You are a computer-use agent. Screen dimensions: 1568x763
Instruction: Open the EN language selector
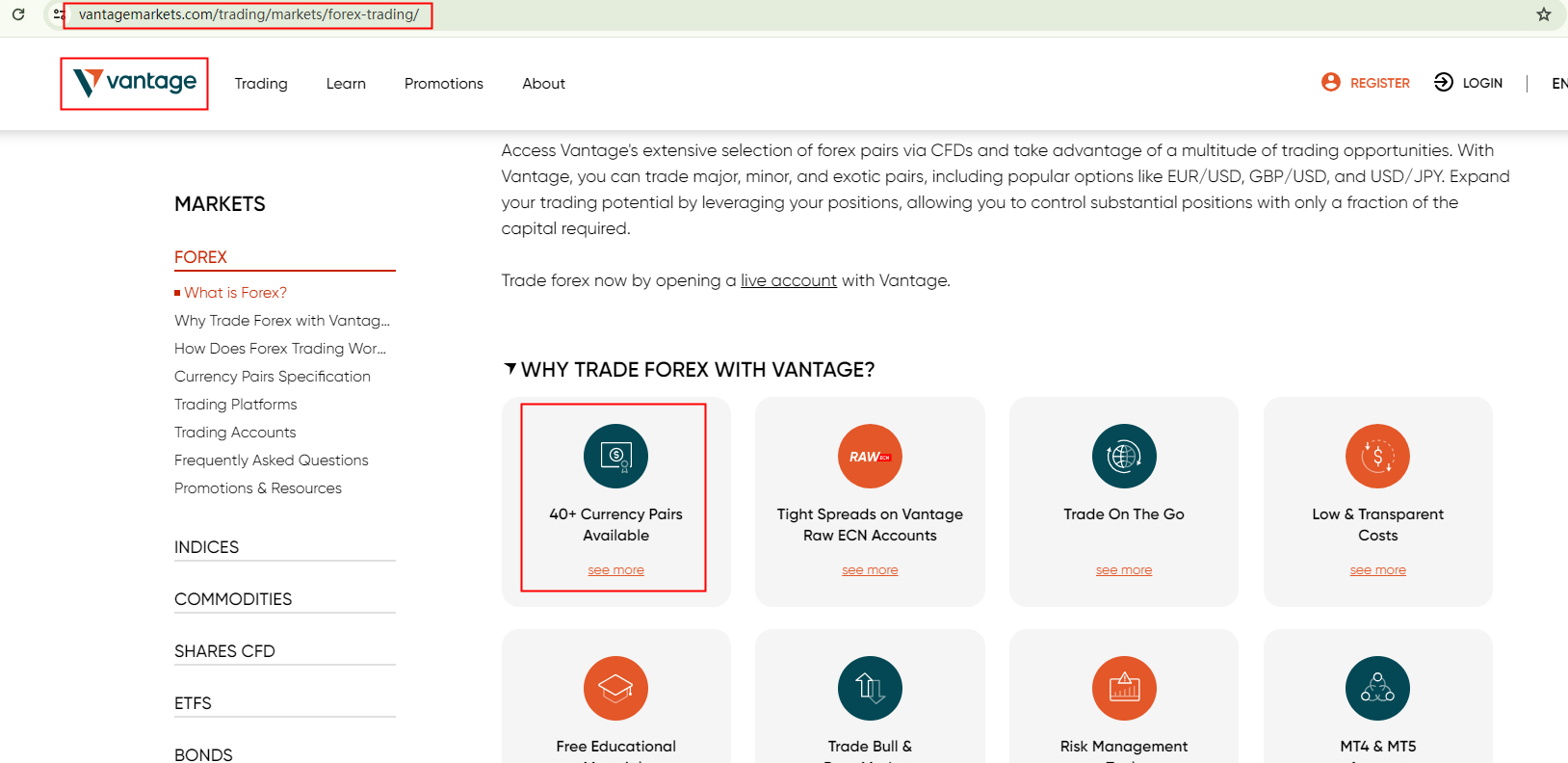[x=1559, y=83]
